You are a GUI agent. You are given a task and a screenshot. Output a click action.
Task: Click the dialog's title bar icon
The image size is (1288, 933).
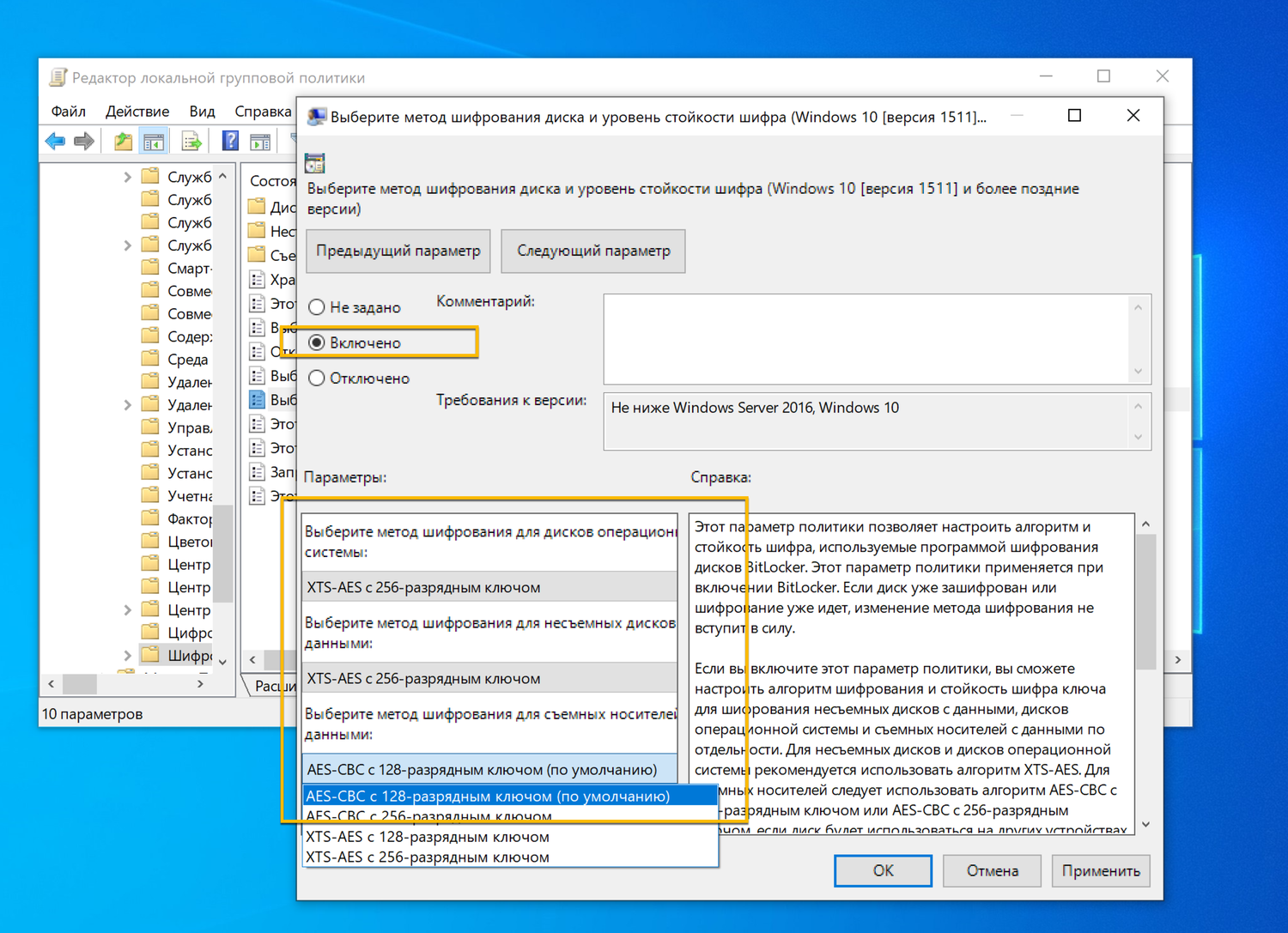[317, 117]
